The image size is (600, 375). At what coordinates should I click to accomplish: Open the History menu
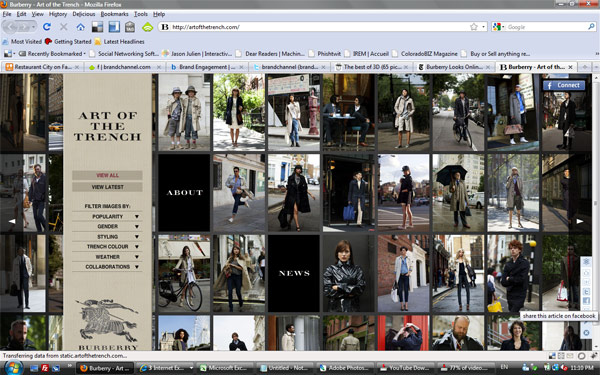(58, 14)
